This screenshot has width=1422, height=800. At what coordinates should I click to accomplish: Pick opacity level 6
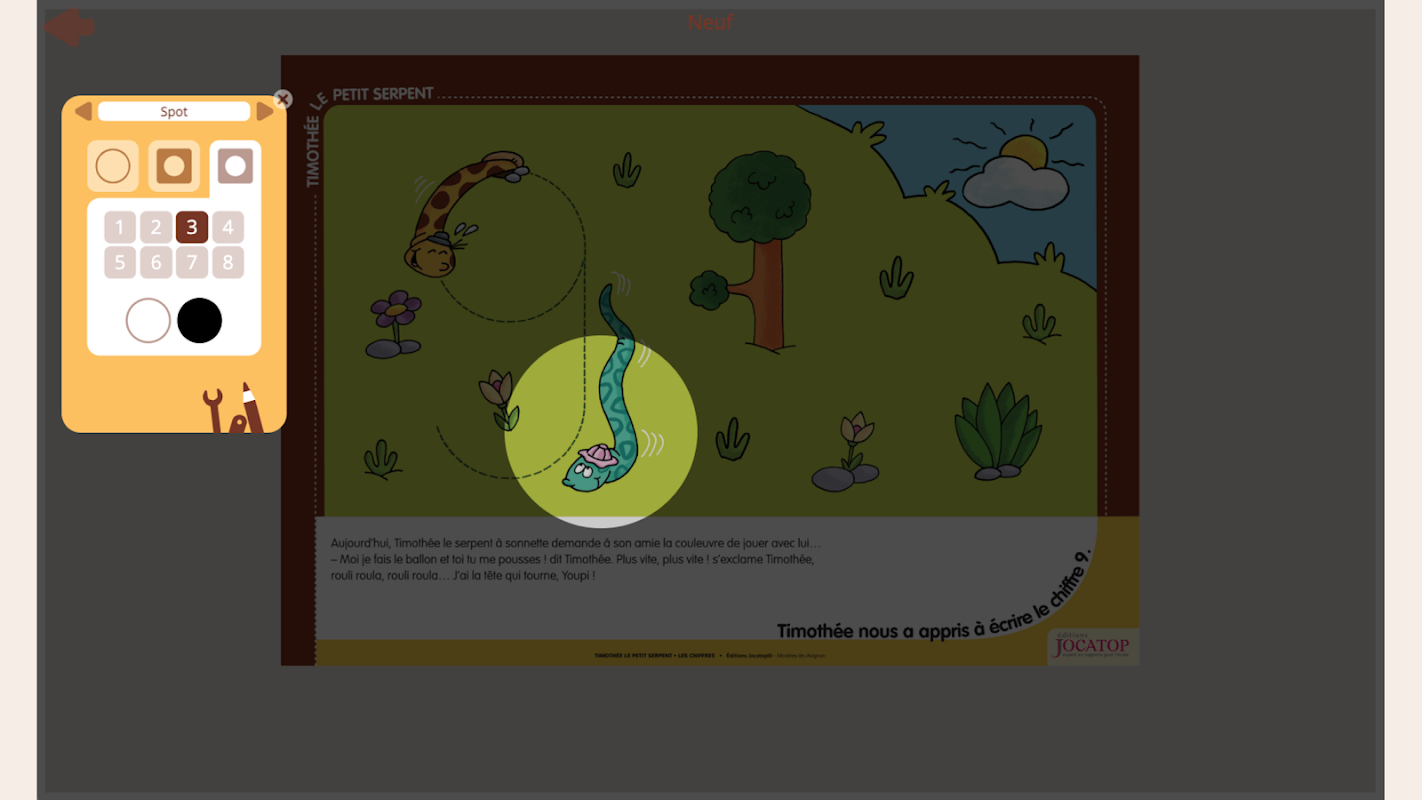(156, 263)
